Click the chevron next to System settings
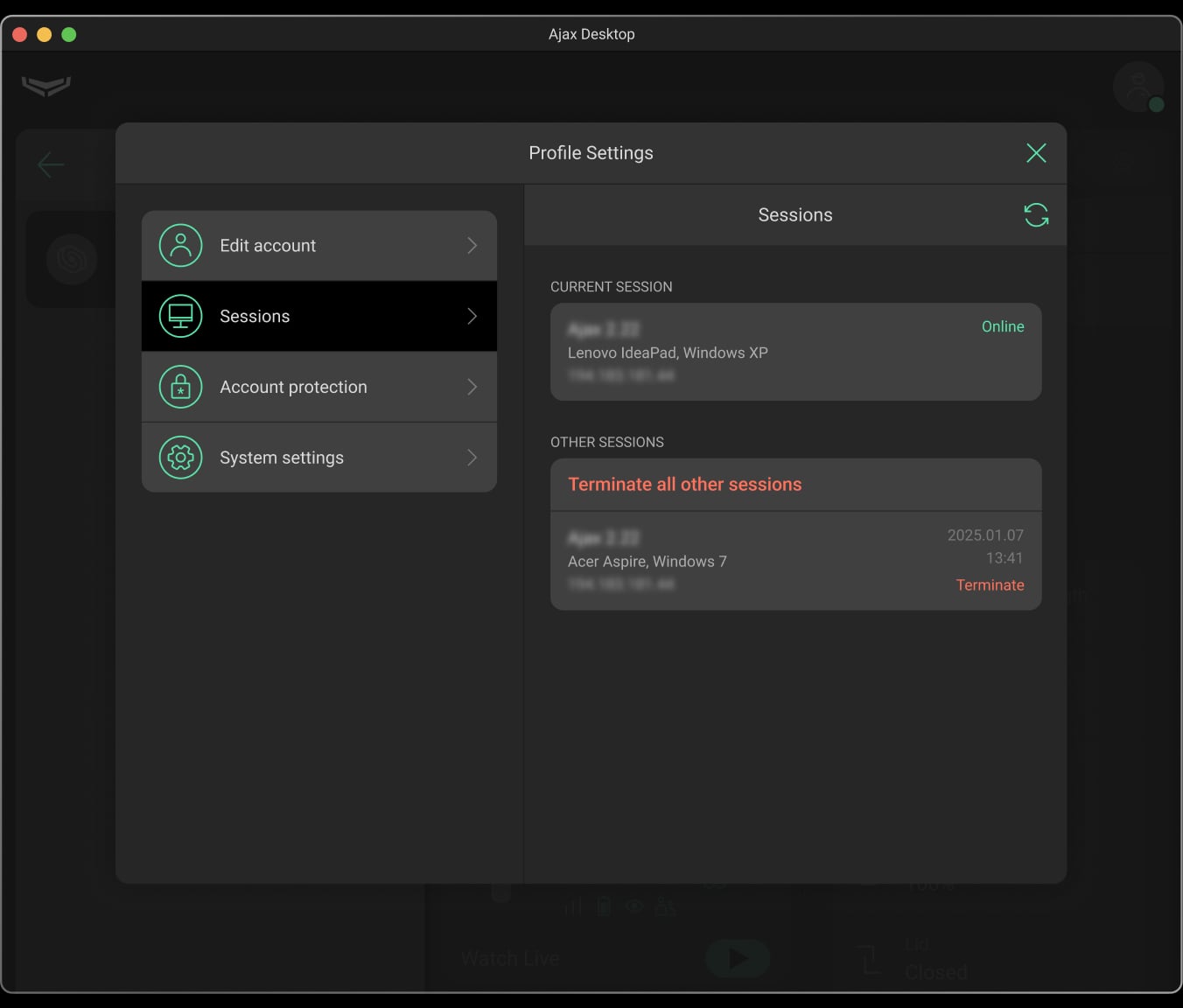Screen dimensions: 1183x1008 (x=472, y=458)
